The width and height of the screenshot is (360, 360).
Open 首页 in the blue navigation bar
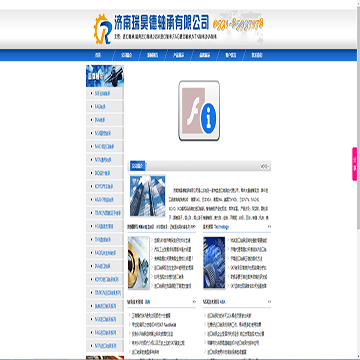98,55
